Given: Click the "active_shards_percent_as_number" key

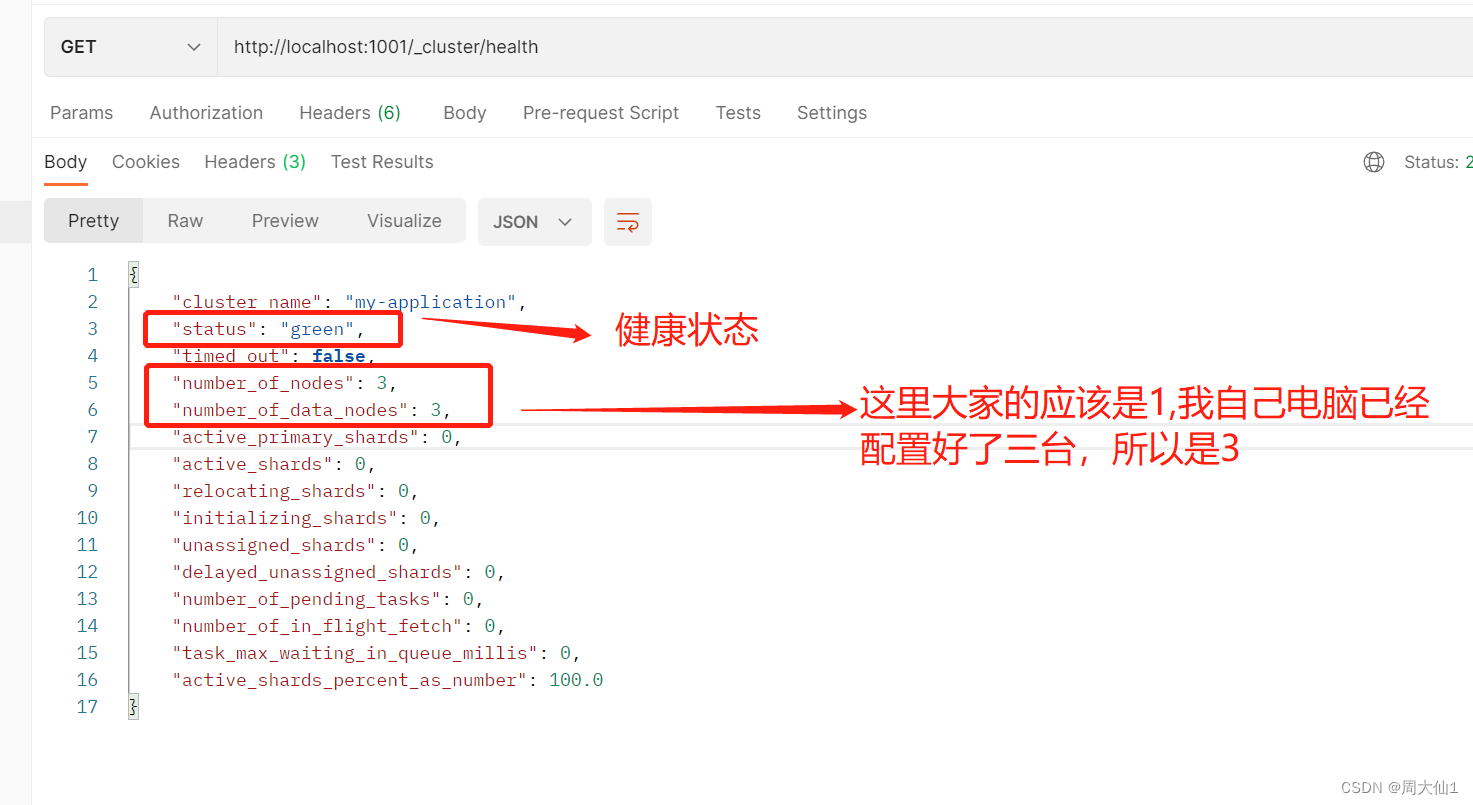Looking at the screenshot, I should click(351, 680).
